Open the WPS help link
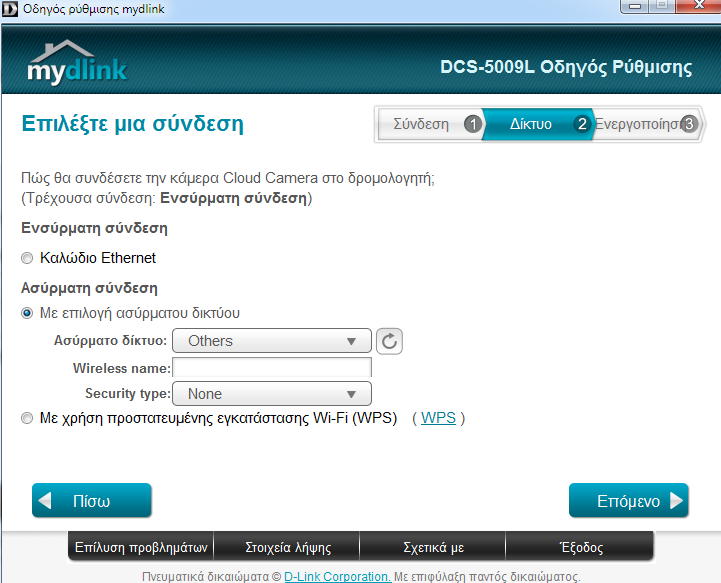Image resolution: width=721 pixels, height=583 pixels. click(x=438, y=418)
